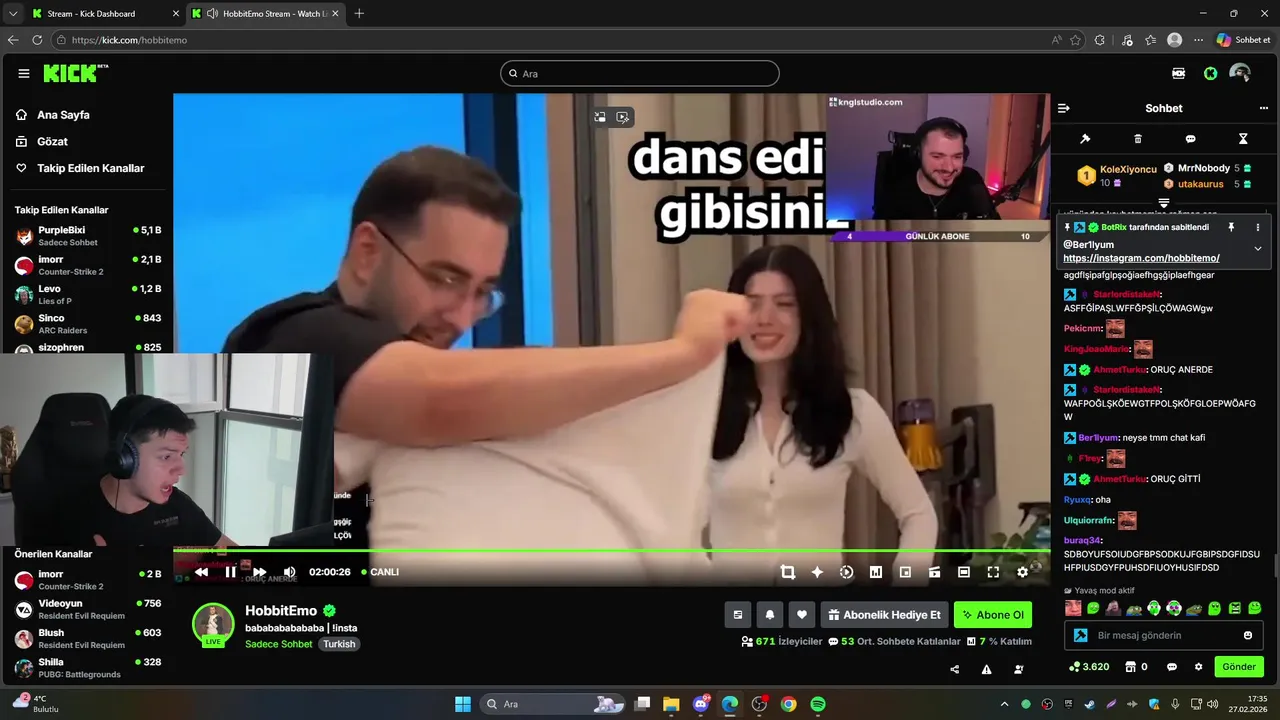Click the user icon beside report
This screenshot has width=1280, height=720.
[x=1018, y=669]
